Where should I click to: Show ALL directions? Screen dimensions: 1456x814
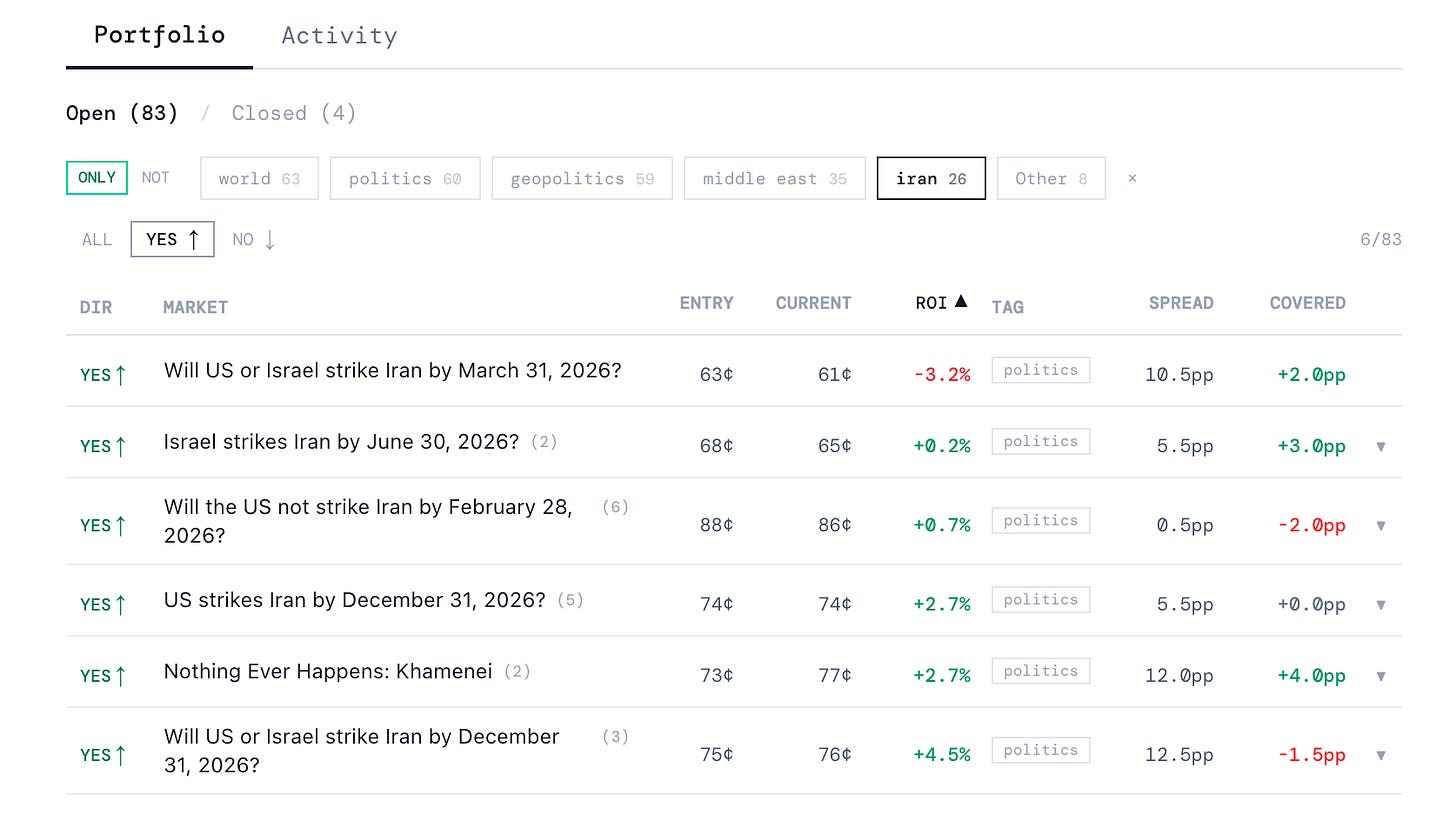[x=97, y=239]
